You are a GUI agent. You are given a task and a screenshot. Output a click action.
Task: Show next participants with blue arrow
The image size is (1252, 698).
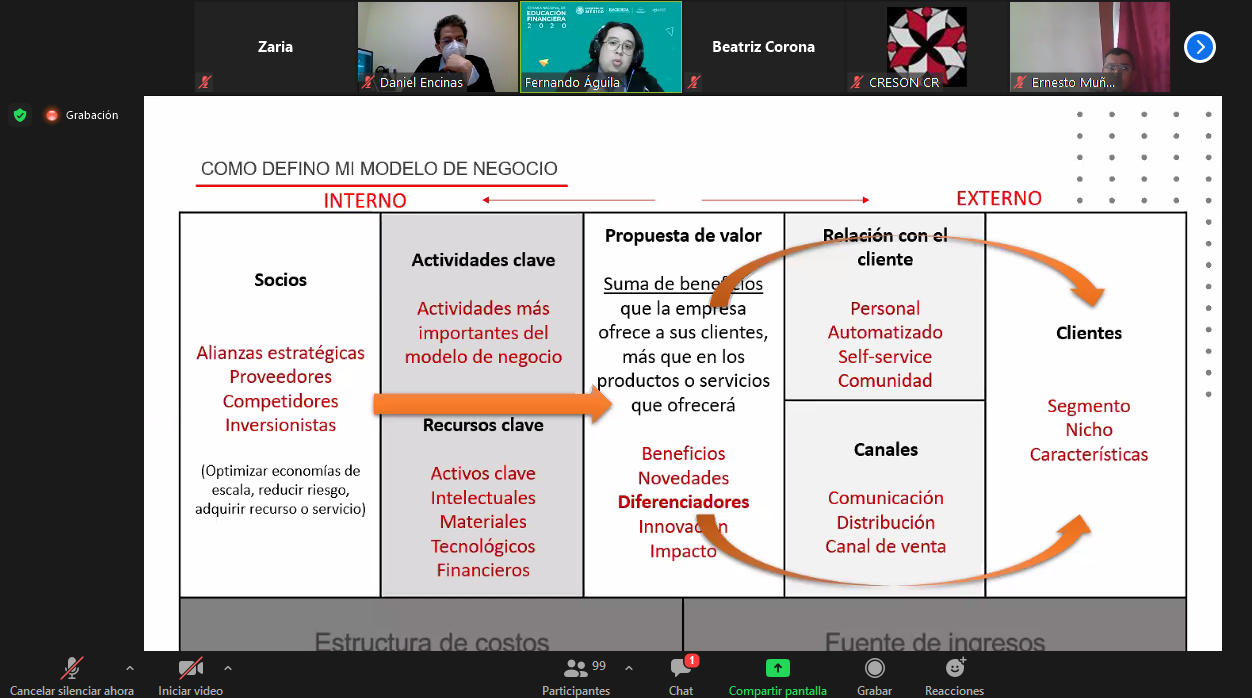pos(1199,47)
